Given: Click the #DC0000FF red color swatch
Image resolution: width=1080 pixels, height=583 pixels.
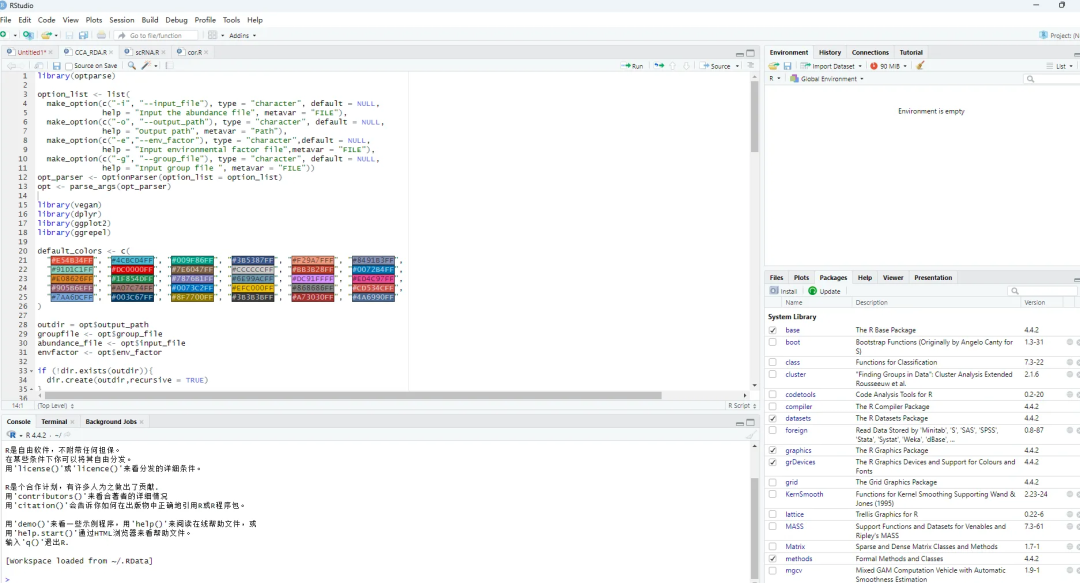Looking at the screenshot, I should pyautogui.click(x=132, y=269).
